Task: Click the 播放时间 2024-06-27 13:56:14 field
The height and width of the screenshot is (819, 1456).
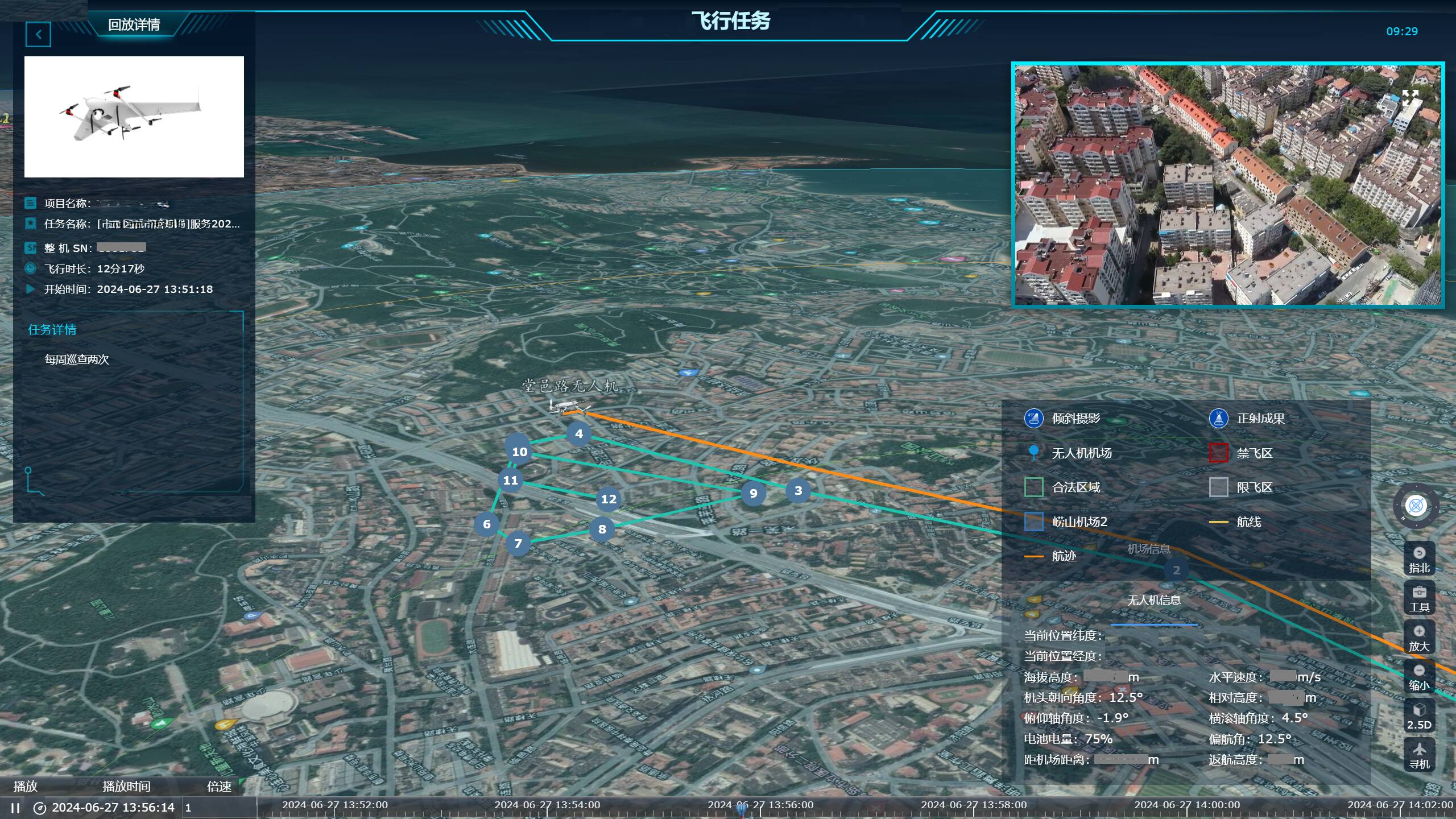Action: 113,808
